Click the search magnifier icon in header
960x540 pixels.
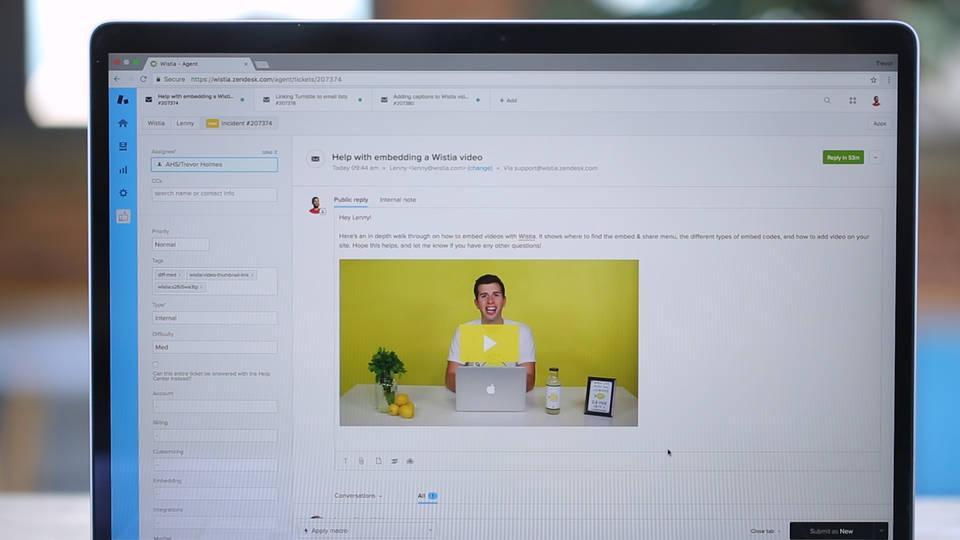827,100
